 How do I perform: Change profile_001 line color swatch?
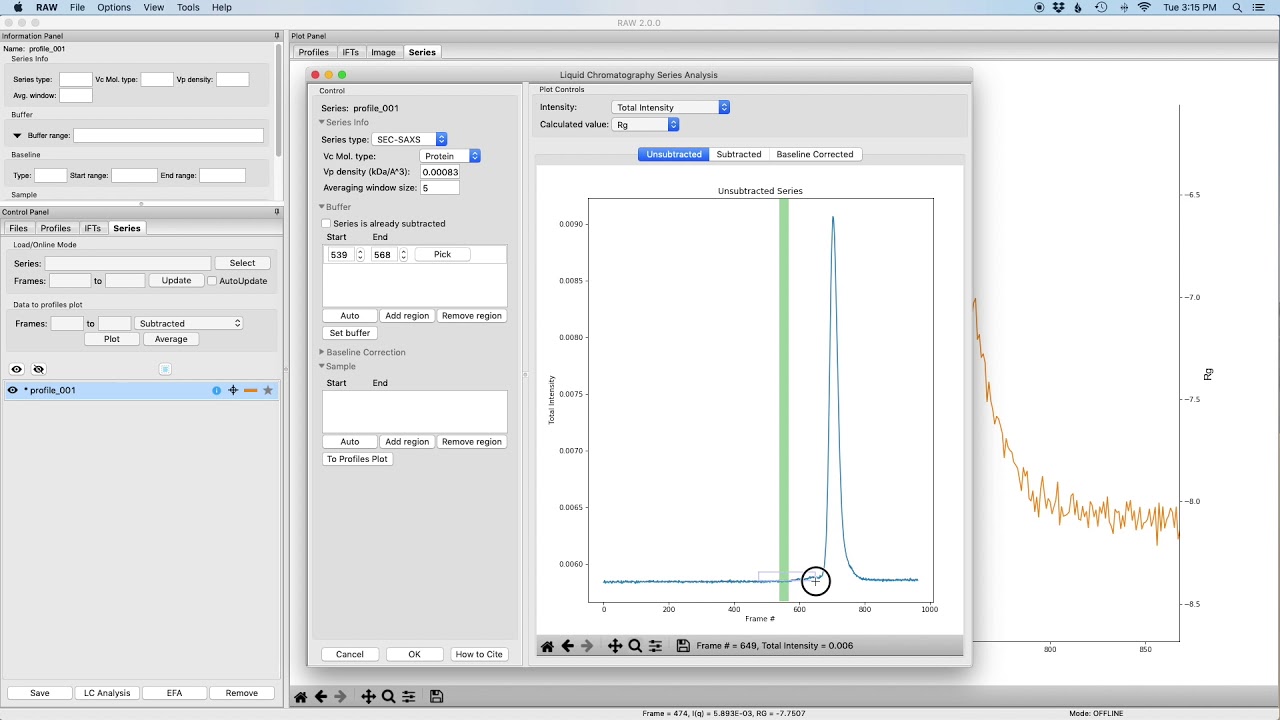click(x=250, y=391)
